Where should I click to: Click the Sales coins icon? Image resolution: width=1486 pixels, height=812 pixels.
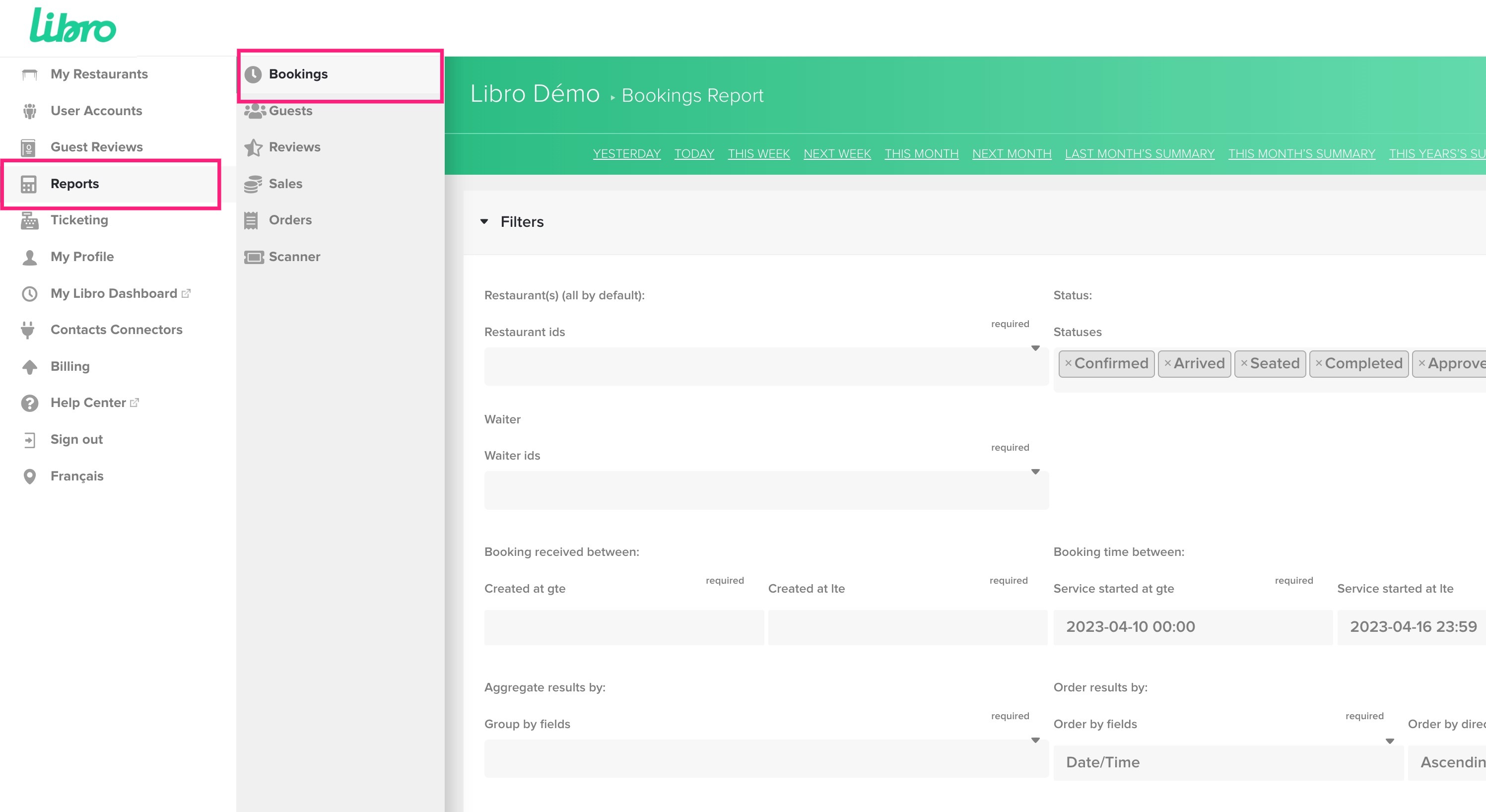(253, 184)
